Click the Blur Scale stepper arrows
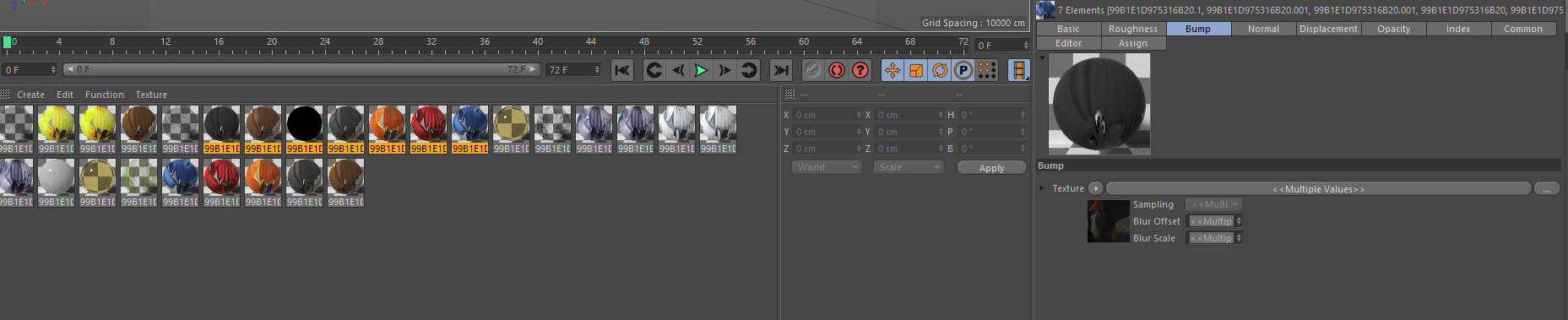The width and height of the screenshot is (1568, 320). point(1239,238)
